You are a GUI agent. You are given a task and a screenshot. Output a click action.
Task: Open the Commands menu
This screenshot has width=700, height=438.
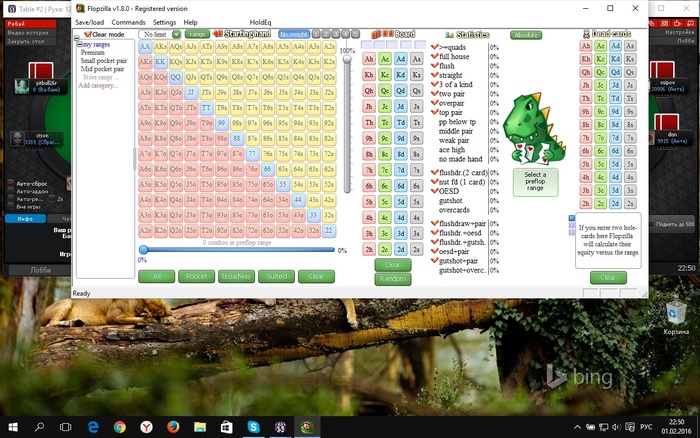point(128,22)
